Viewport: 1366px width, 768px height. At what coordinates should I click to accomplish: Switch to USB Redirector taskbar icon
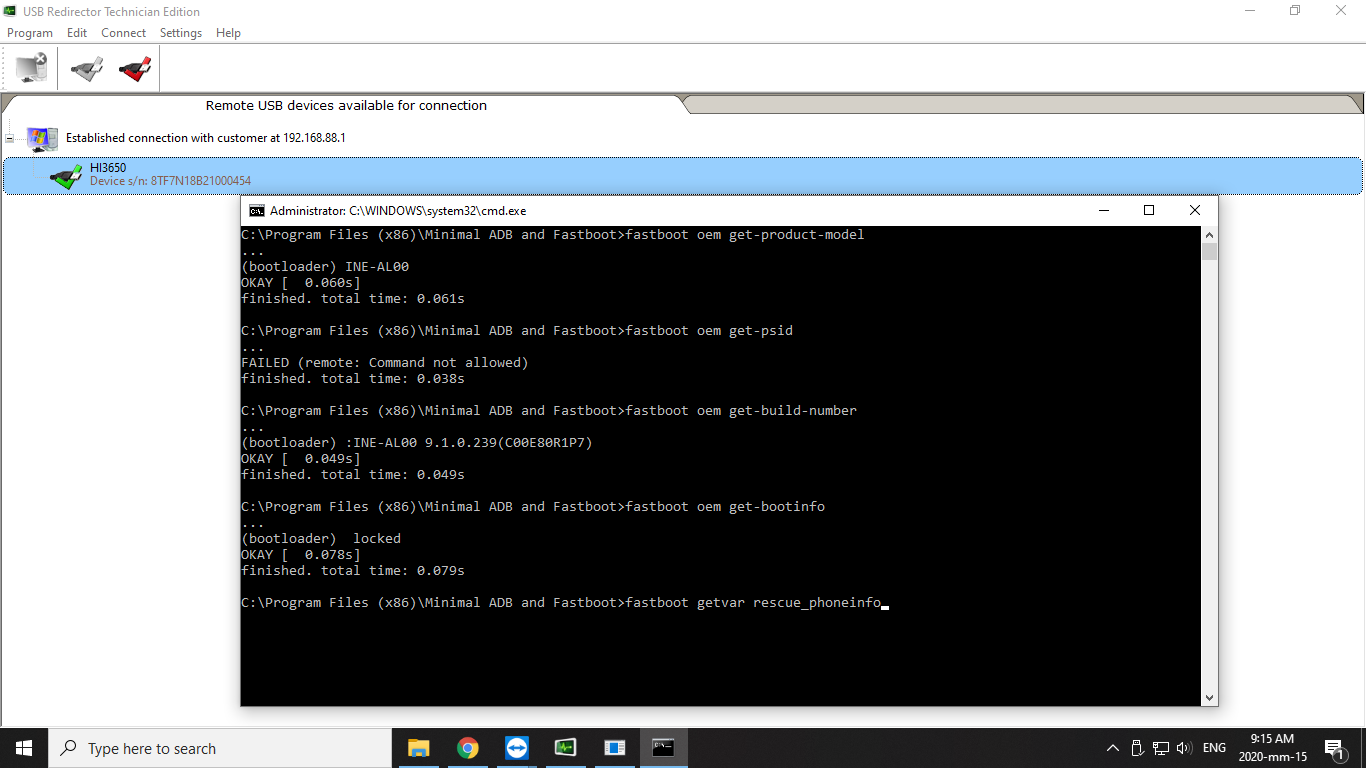pyautogui.click(x=565, y=748)
